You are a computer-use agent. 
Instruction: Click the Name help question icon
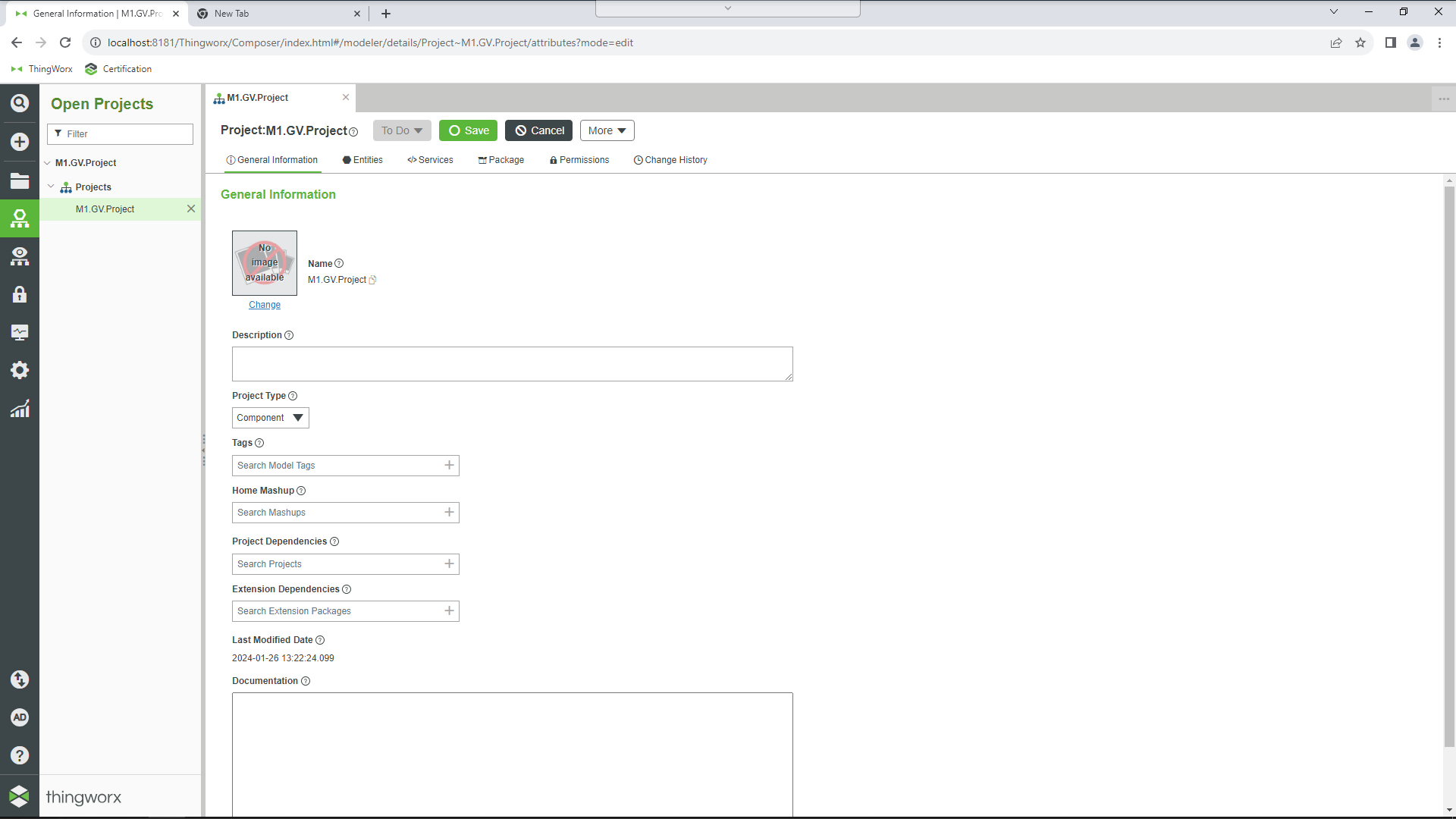(339, 264)
